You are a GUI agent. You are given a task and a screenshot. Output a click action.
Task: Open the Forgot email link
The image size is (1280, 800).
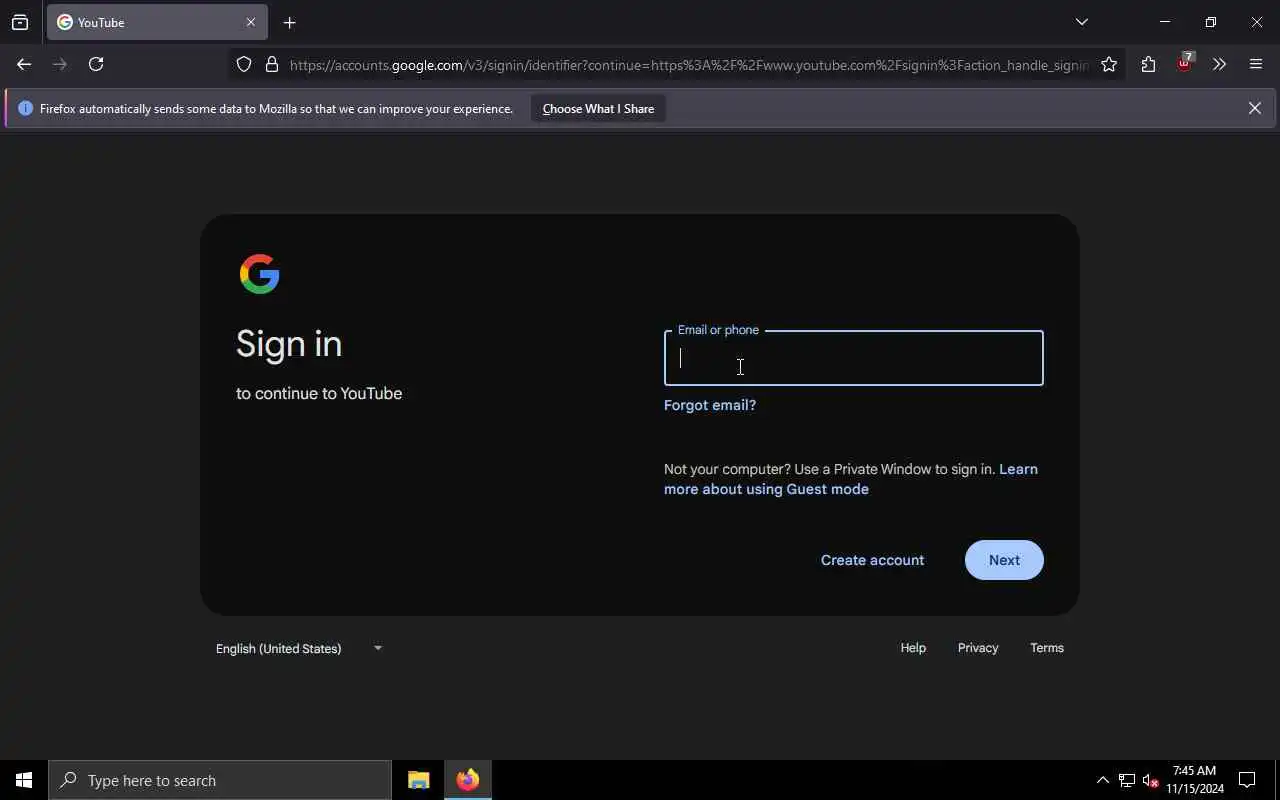click(710, 405)
